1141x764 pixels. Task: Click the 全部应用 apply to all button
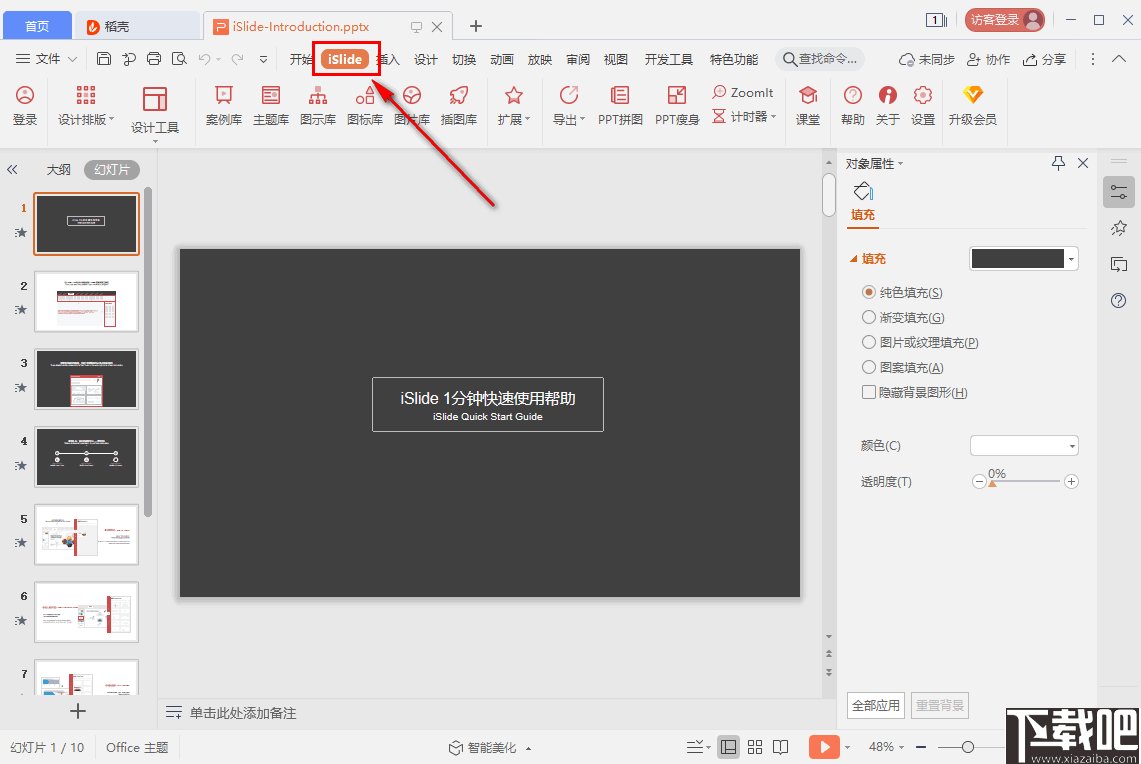click(x=875, y=705)
